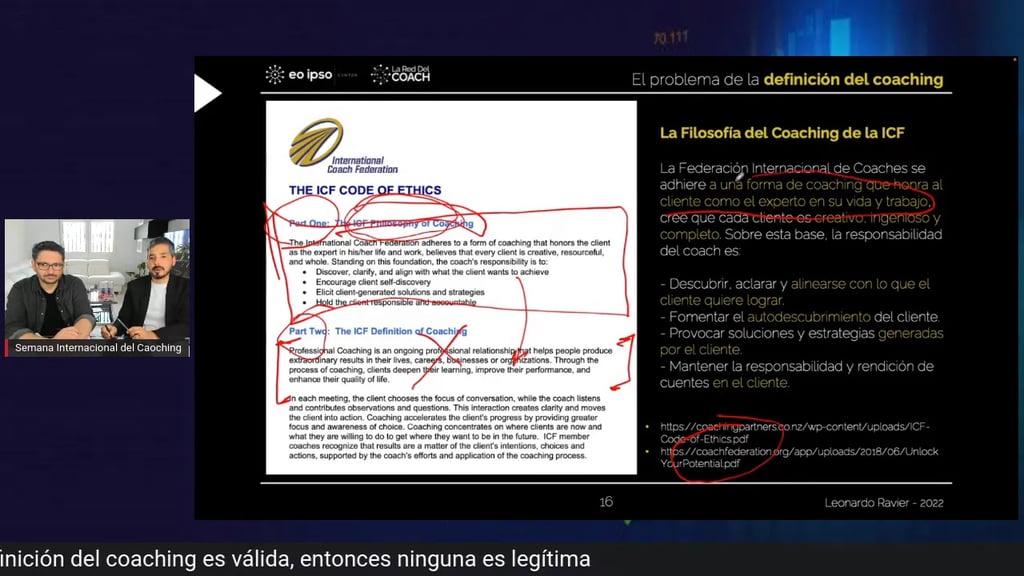Image resolution: width=1024 pixels, height=576 pixels.
Task: Click the bullet 'Elicit client-generated solutions and strategies'
Action: click(x=400, y=292)
